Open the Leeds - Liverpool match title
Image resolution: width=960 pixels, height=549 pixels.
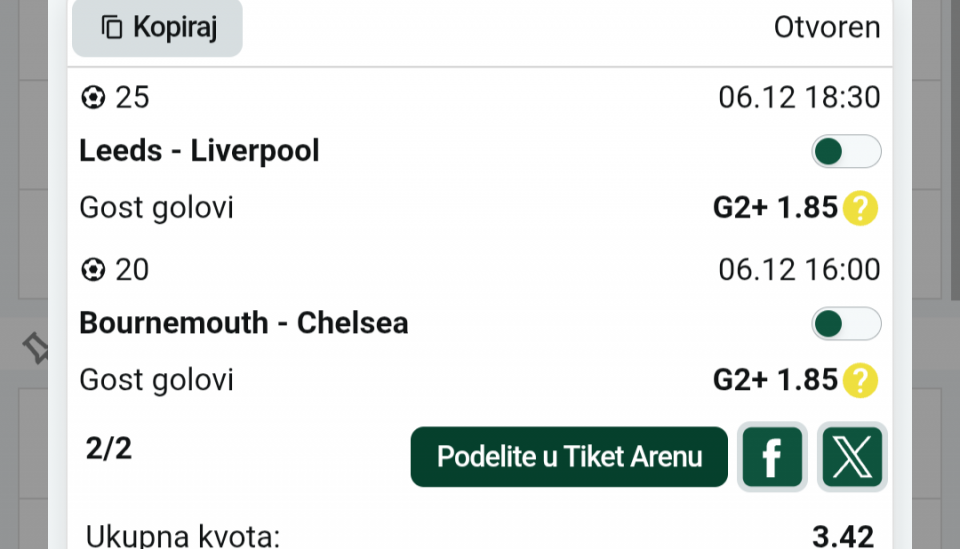click(x=199, y=152)
